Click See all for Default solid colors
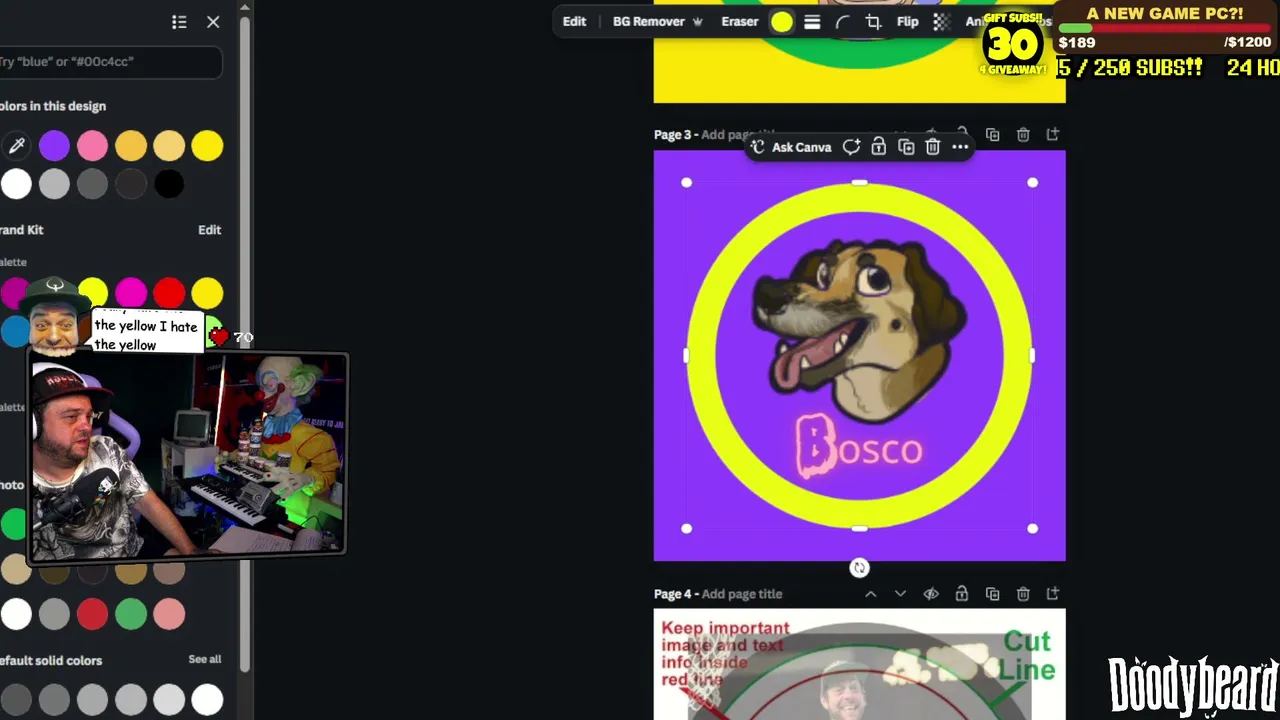The image size is (1280, 720). pyautogui.click(x=205, y=659)
